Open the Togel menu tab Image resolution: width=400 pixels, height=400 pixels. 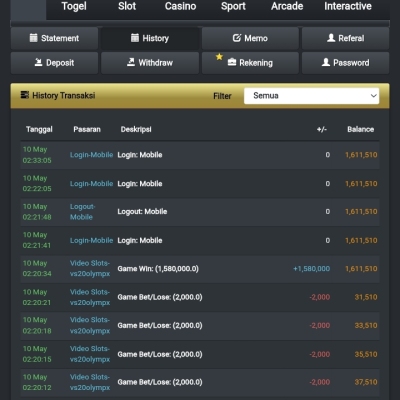point(74,6)
